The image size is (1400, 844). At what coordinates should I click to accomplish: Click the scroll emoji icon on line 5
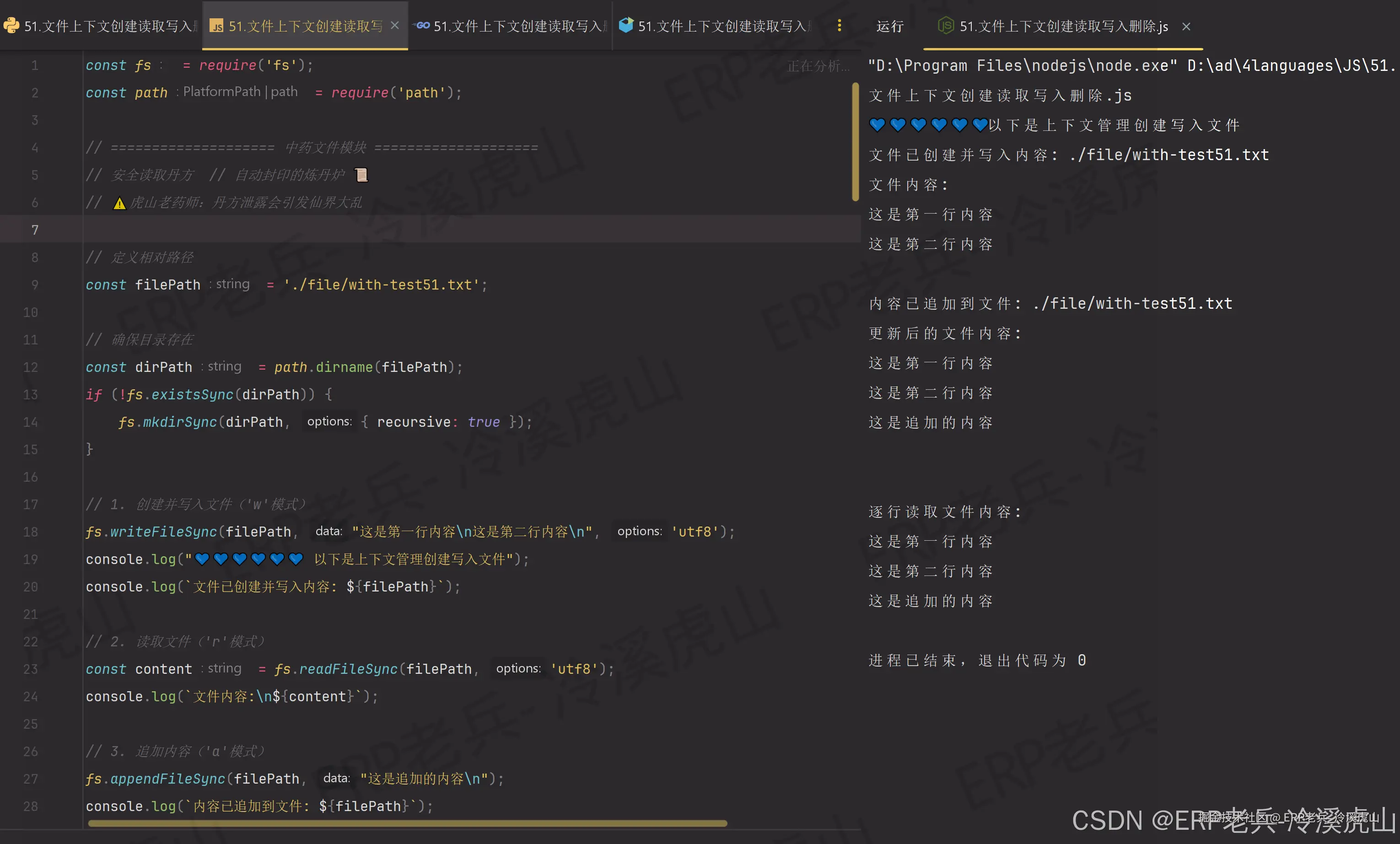point(361,175)
